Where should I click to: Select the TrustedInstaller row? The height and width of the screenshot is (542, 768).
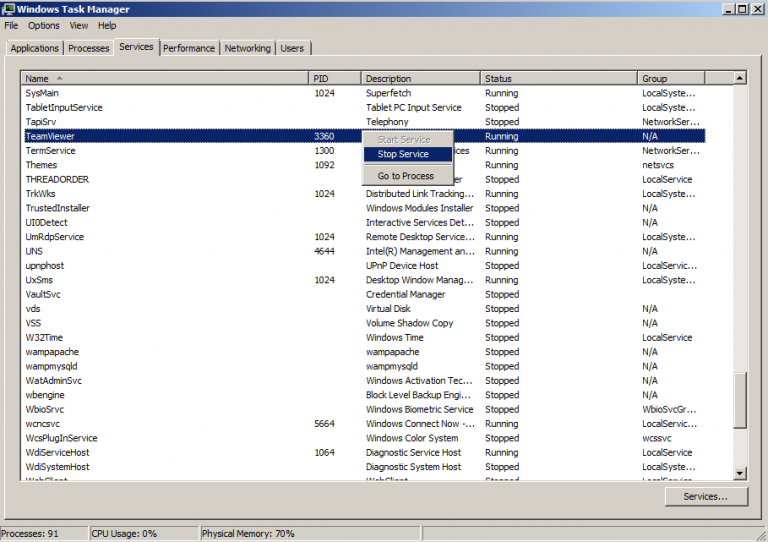click(365, 208)
